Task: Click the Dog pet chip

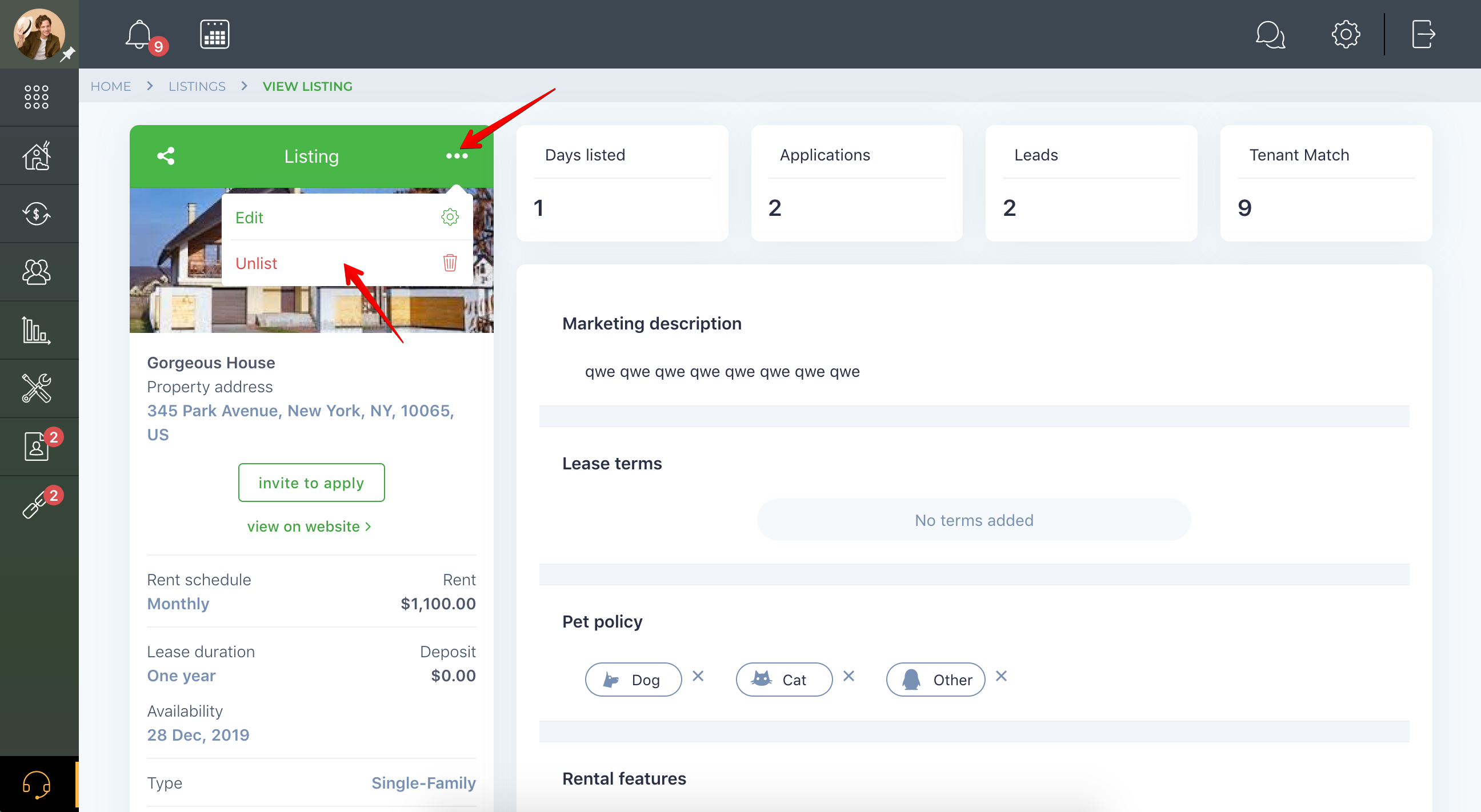Action: (634, 680)
